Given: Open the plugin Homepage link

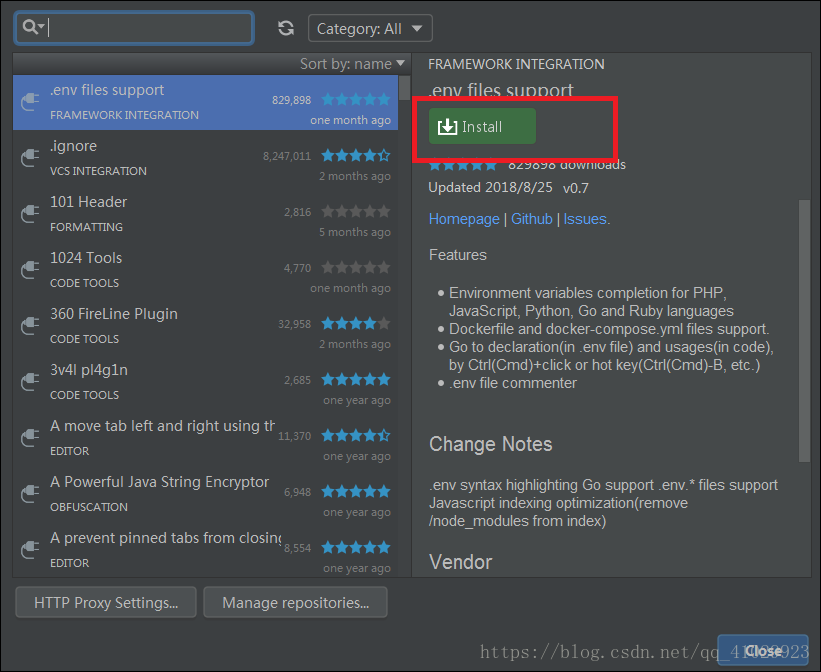Looking at the screenshot, I should 464,219.
